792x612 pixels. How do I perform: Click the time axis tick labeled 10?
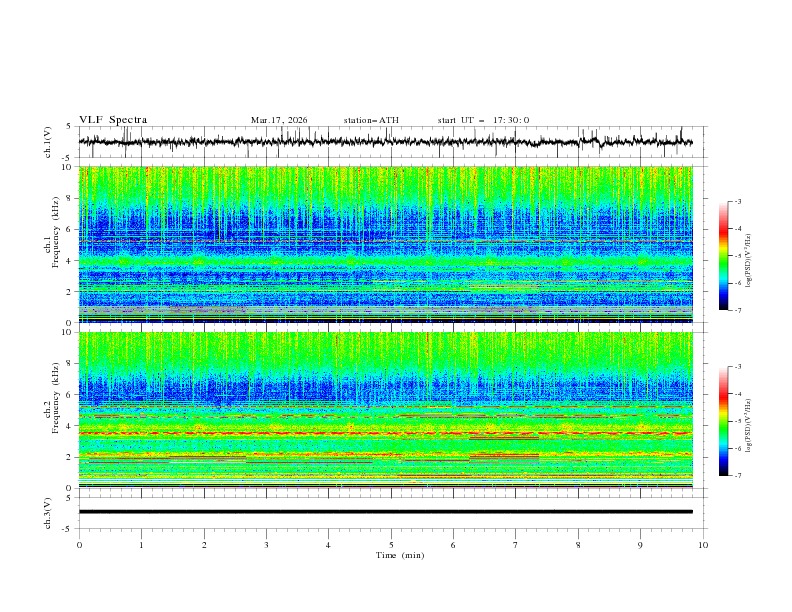[703, 545]
